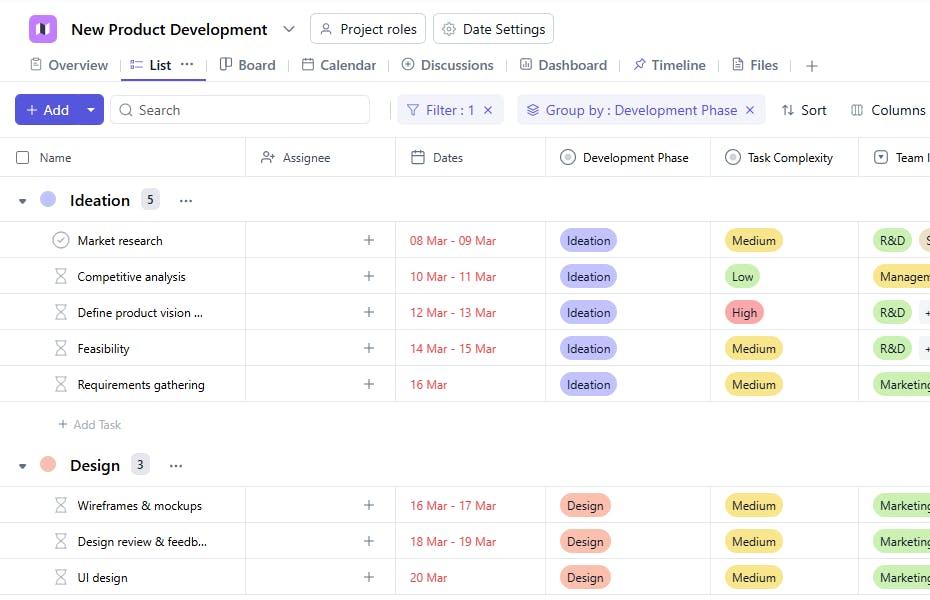Add assignee to Market research task

pos(368,240)
